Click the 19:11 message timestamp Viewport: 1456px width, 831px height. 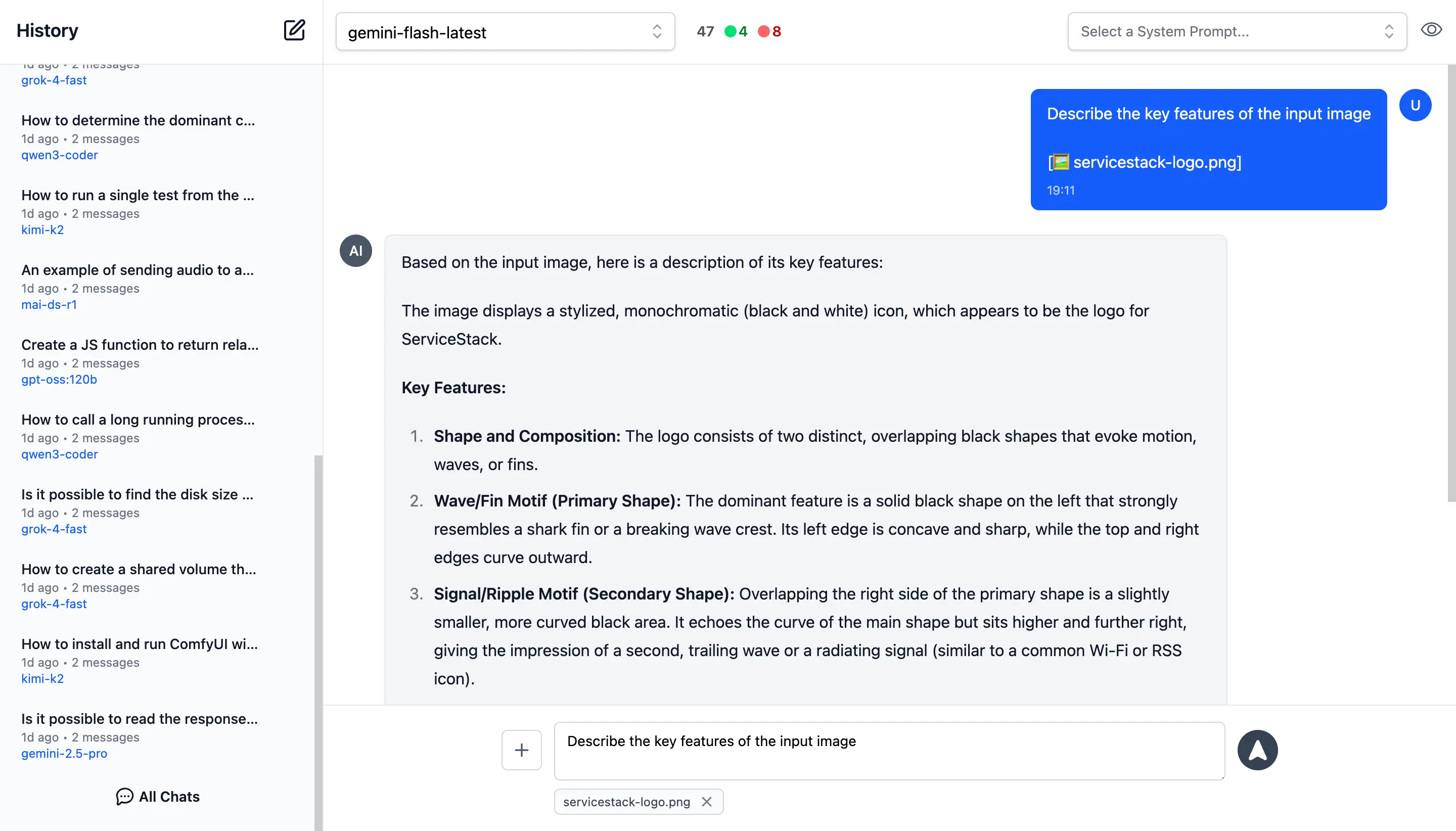click(x=1061, y=191)
